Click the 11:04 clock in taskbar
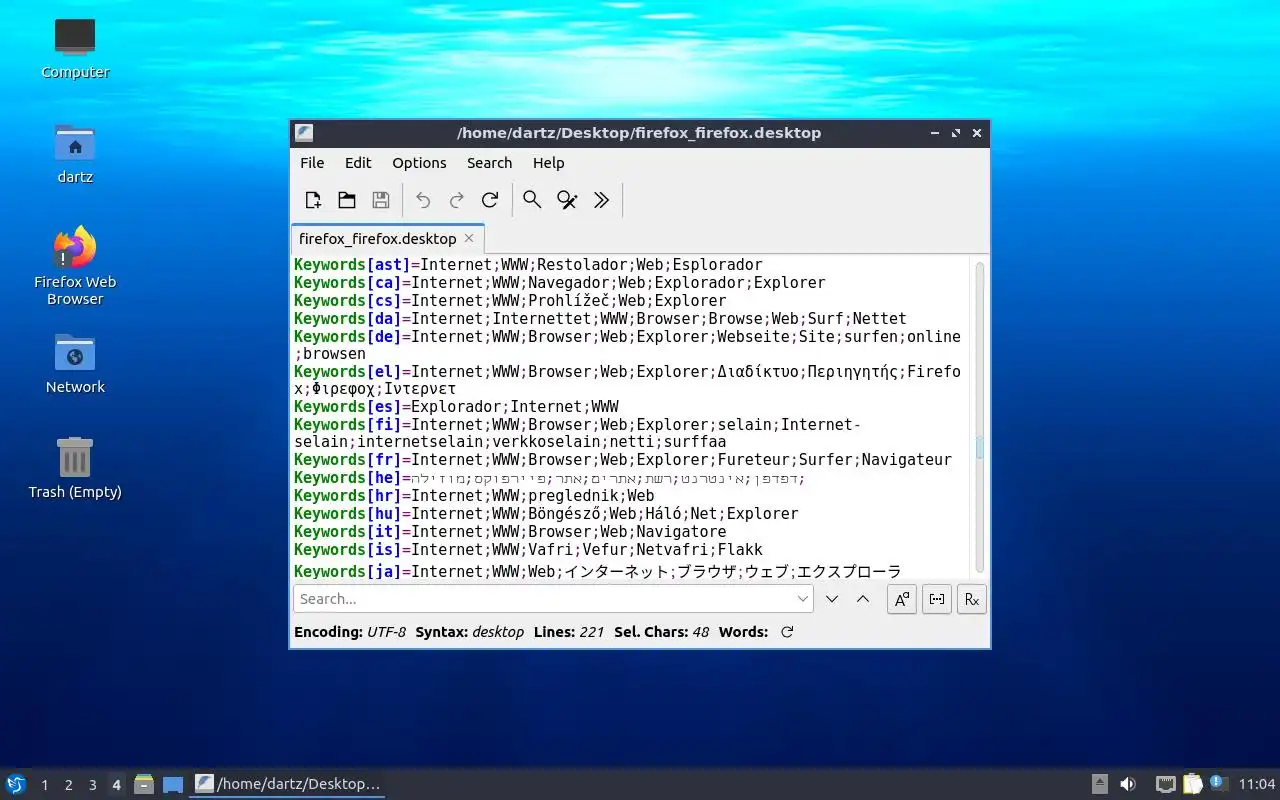This screenshot has height=800, width=1280. 1257,784
